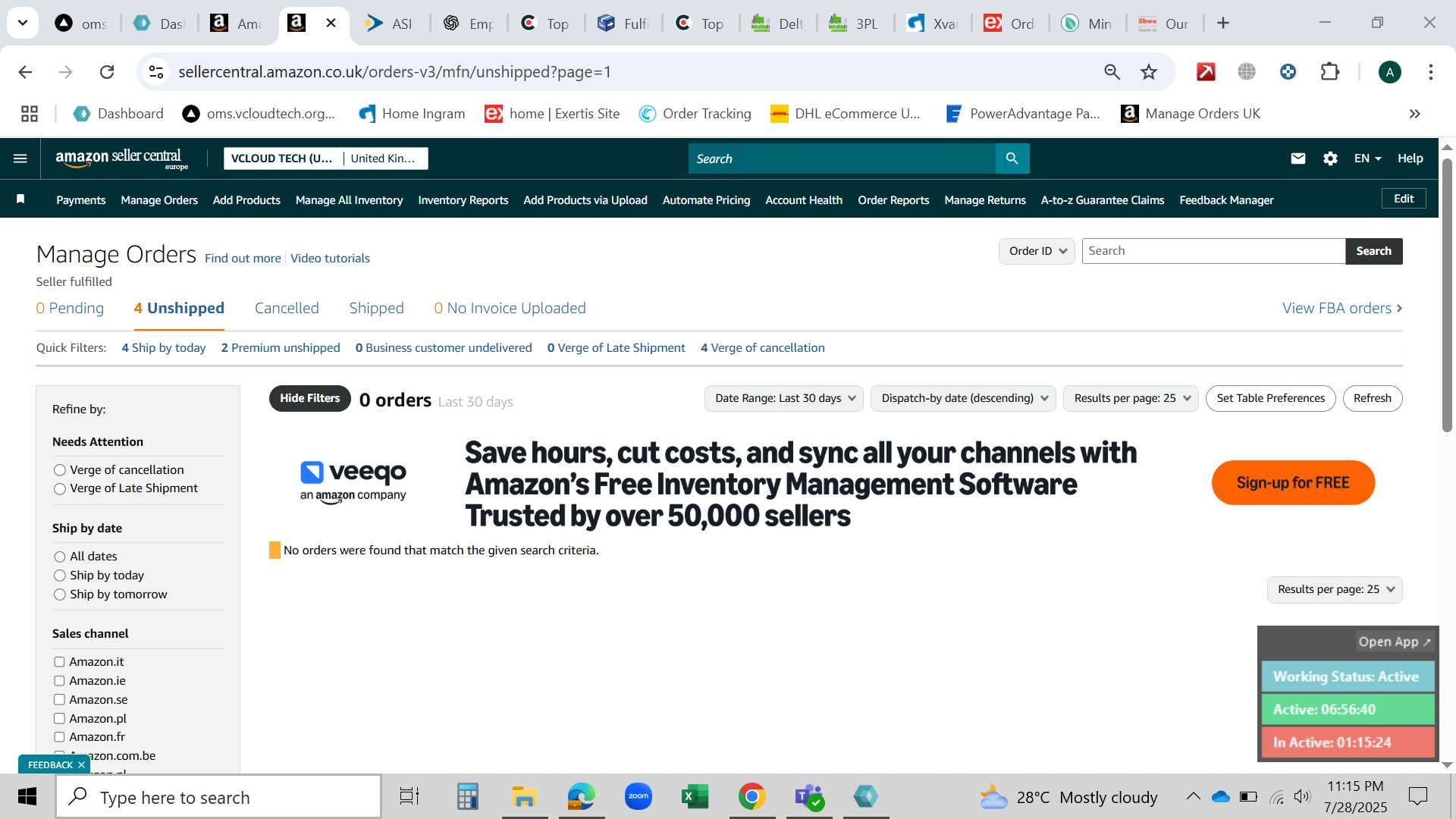Screen dimensions: 1456x819
Task: Open Set Table Preferences
Action: [x=1271, y=398]
